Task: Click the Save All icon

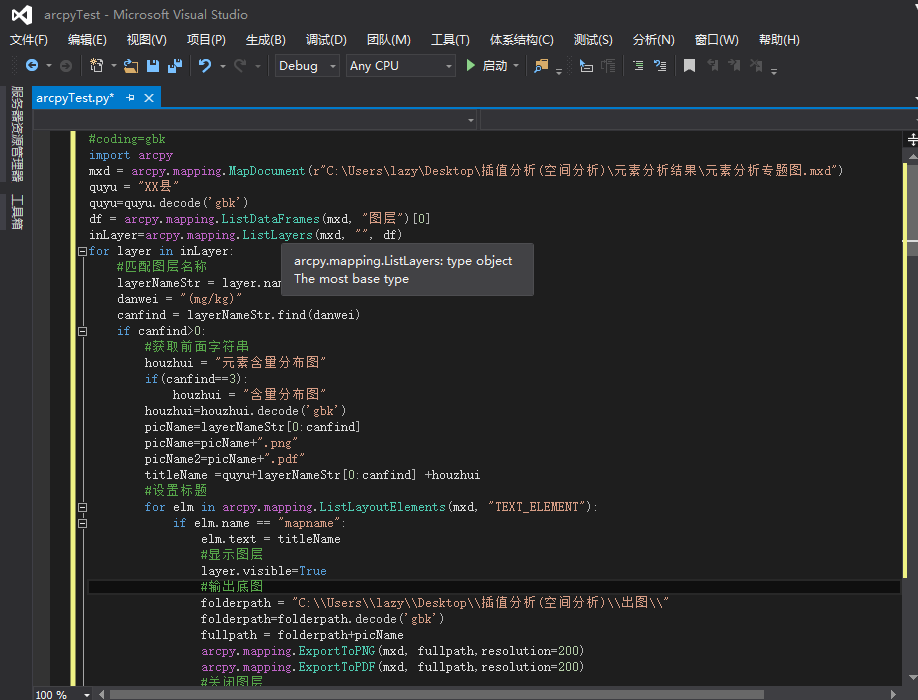Action: (174, 66)
